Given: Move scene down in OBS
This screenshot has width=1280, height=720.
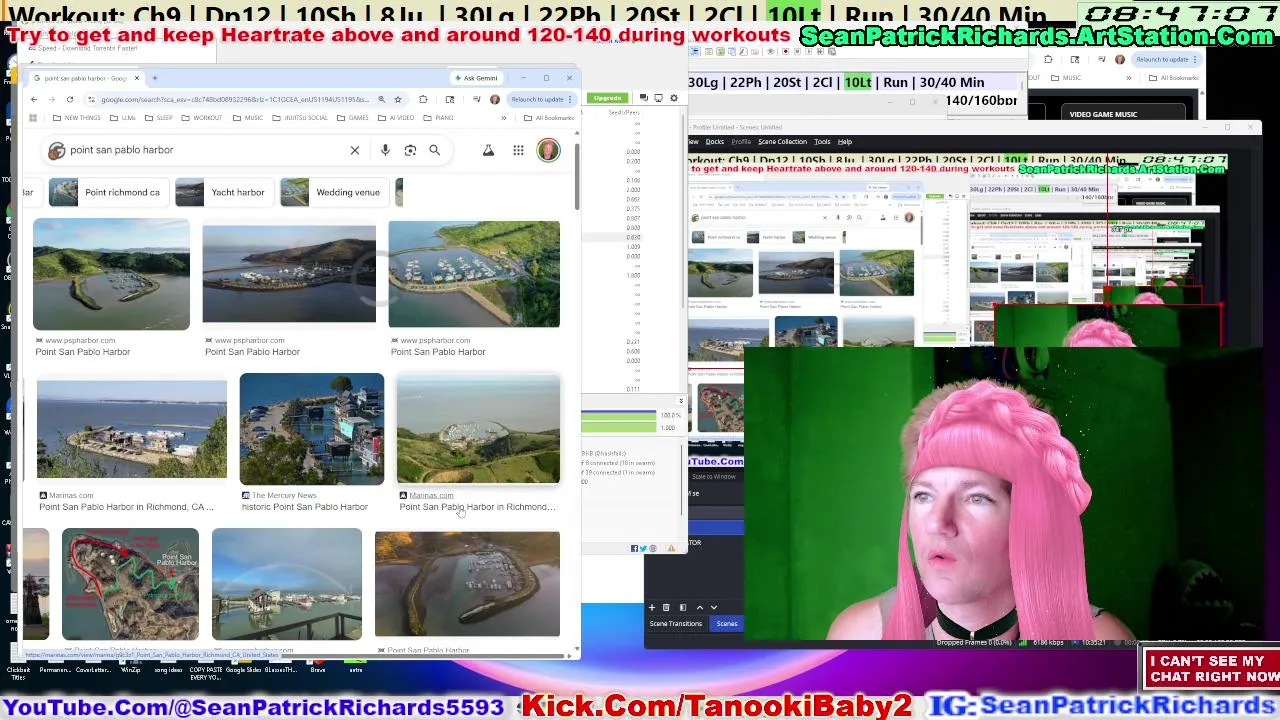Looking at the screenshot, I should point(714,607).
